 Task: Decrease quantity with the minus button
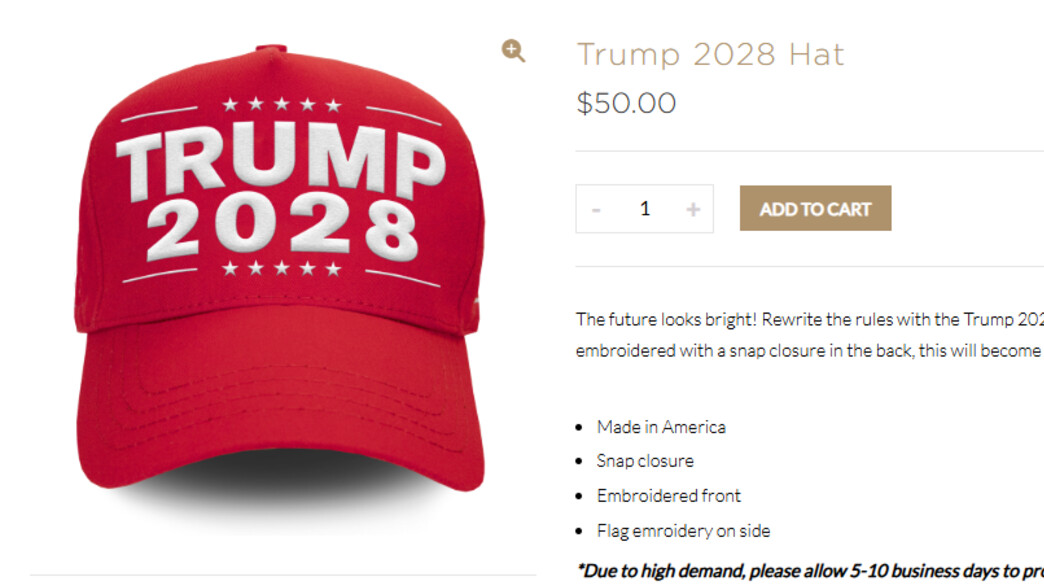[596, 210]
